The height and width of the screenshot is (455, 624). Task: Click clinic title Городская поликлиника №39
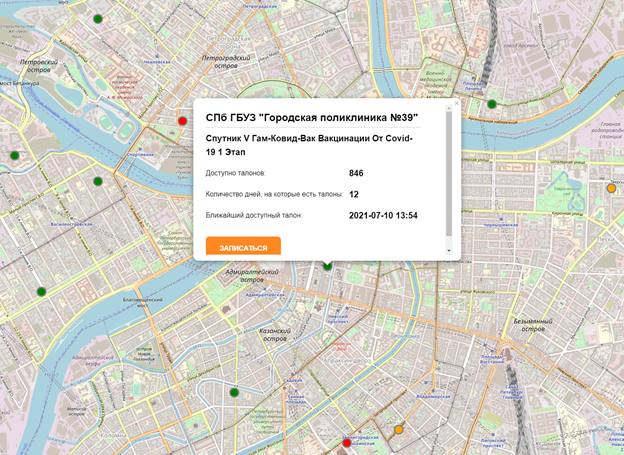(312, 117)
